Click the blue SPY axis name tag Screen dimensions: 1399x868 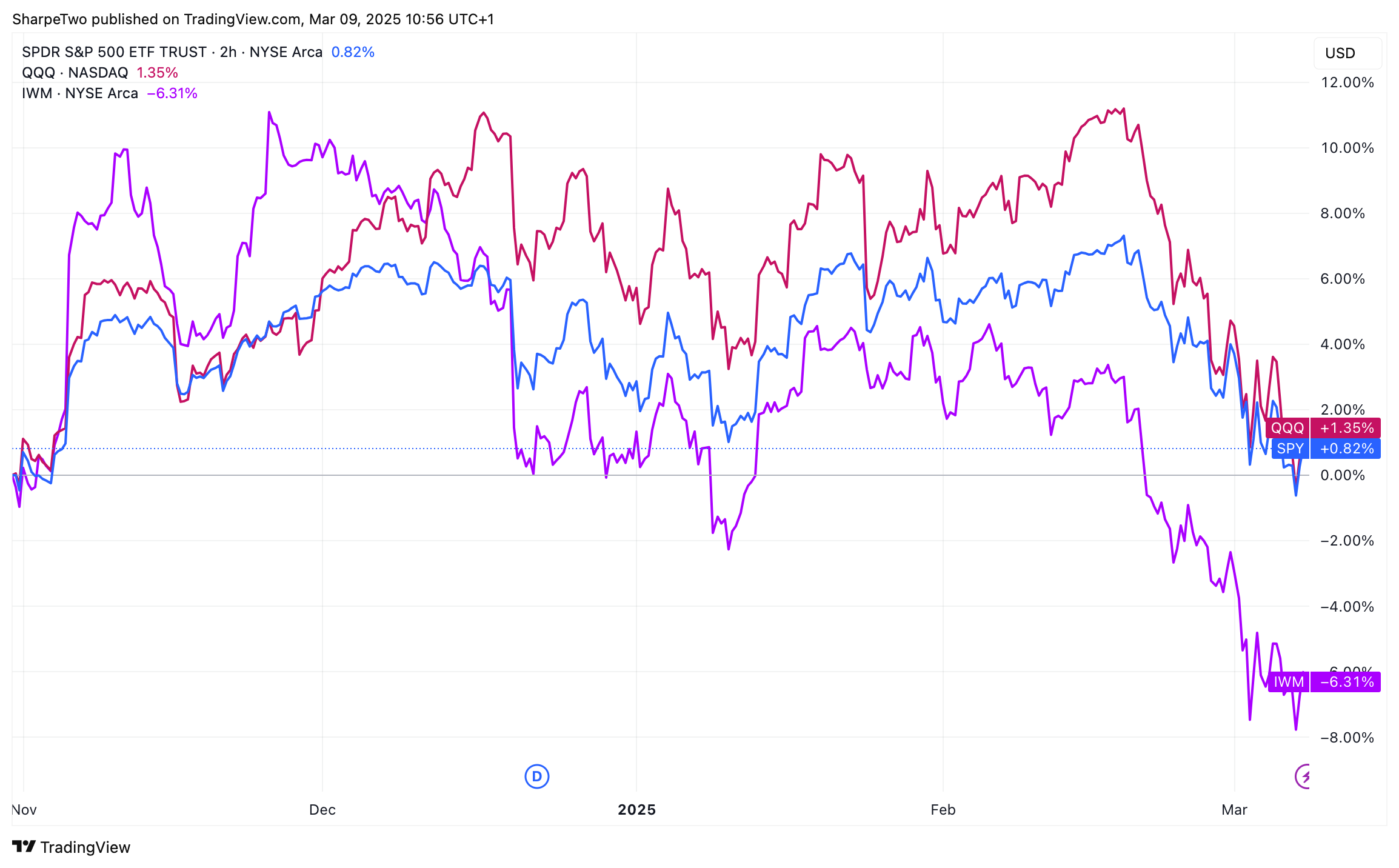[1290, 449]
